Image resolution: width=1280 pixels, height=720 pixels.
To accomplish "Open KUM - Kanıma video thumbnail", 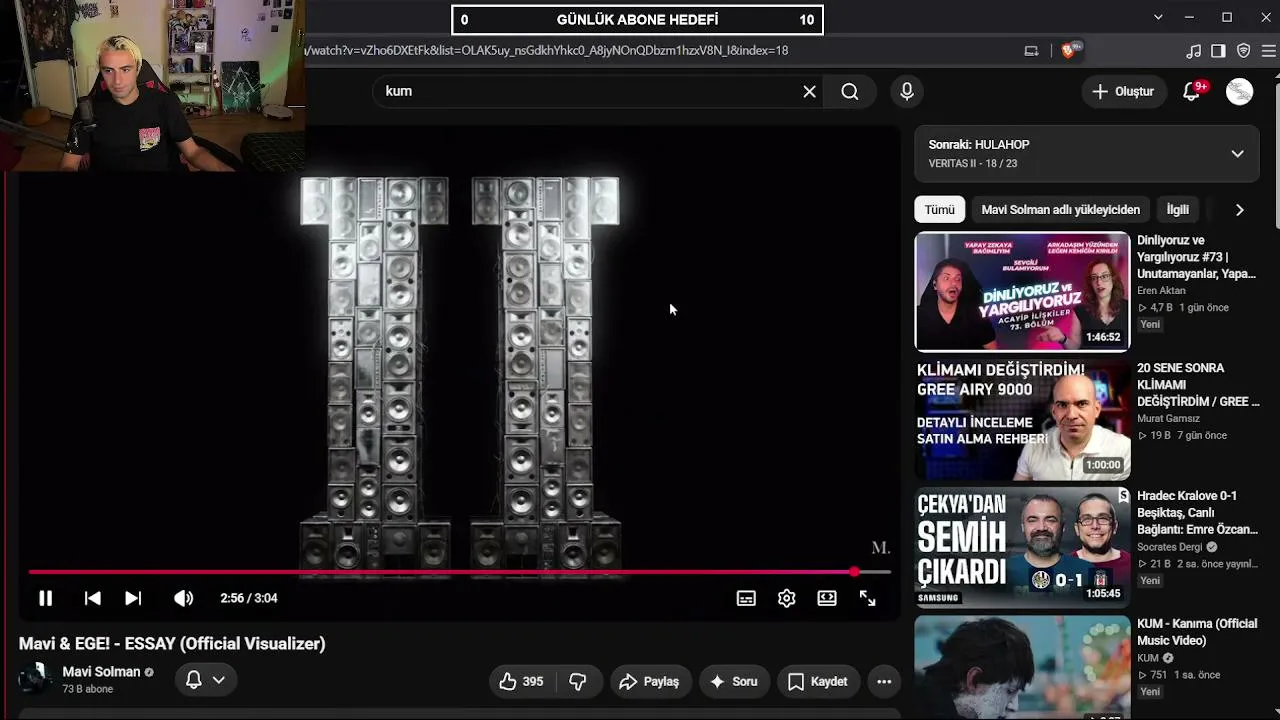I will pyautogui.click(x=1022, y=667).
